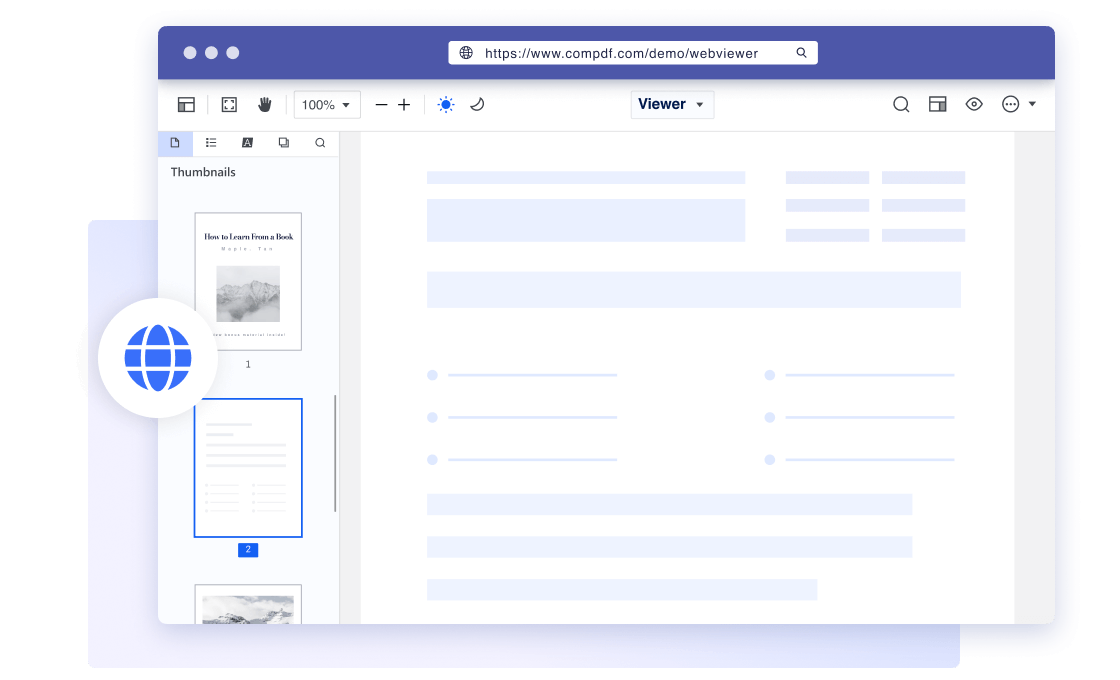Zoom out with the minus button
This screenshot has width=1120, height=680.
(381, 104)
